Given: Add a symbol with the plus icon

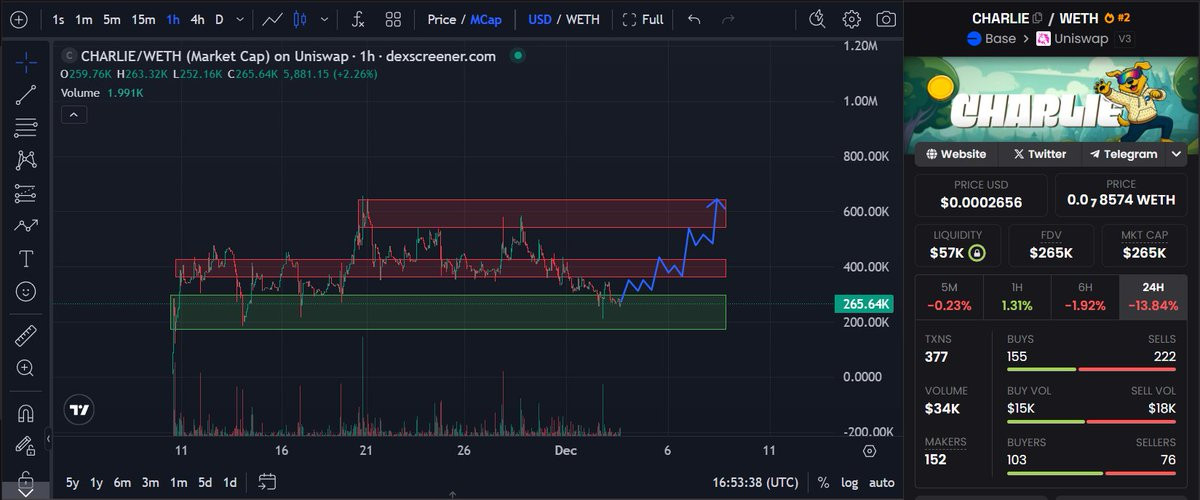Looking at the screenshot, I should [x=18, y=19].
